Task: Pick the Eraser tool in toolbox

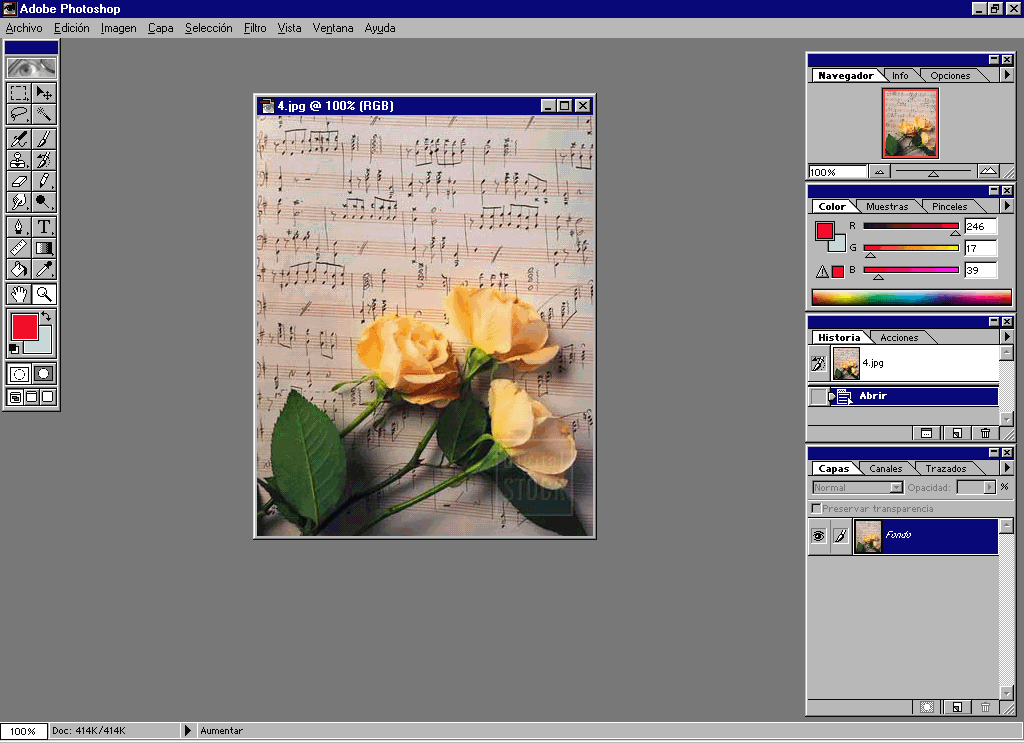Action: point(19,181)
